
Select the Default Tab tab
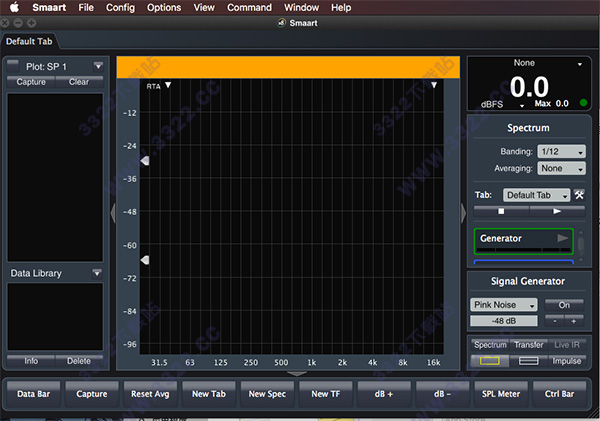[x=29, y=41]
